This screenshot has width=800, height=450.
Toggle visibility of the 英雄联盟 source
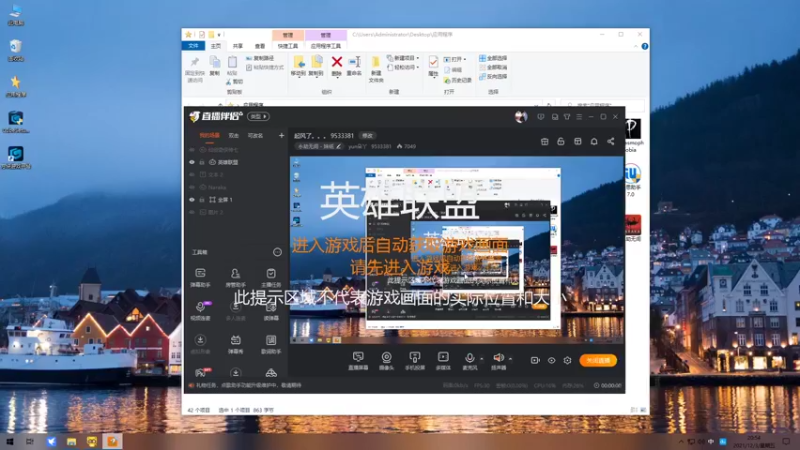tap(192, 162)
